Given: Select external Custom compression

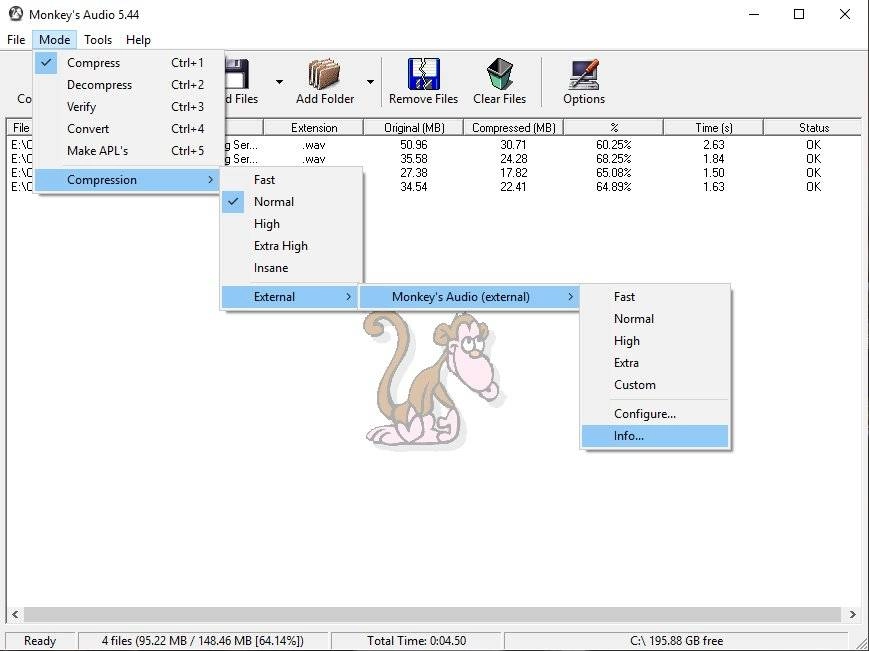Looking at the screenshot, I should [x=655, y=385].
